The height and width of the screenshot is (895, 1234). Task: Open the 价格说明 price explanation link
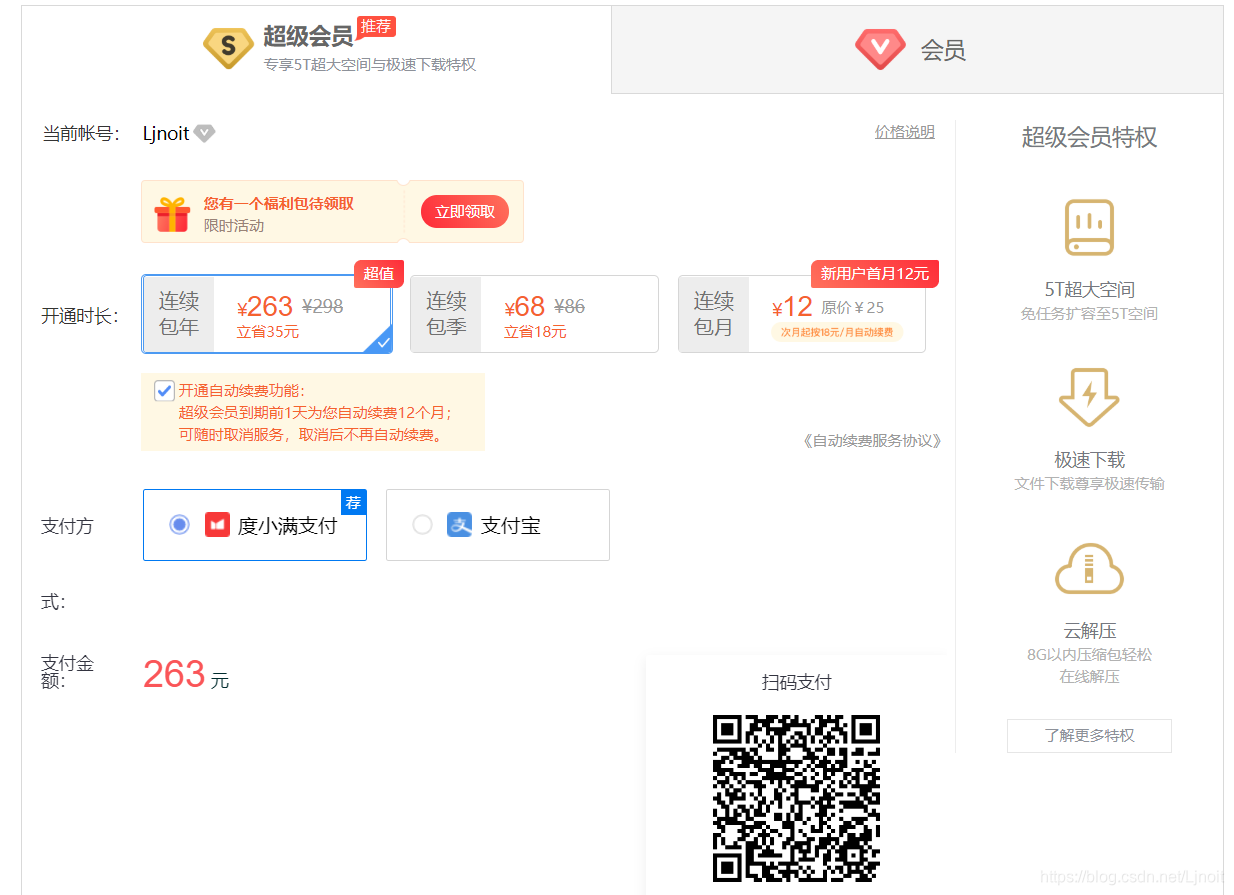[903, 131]
